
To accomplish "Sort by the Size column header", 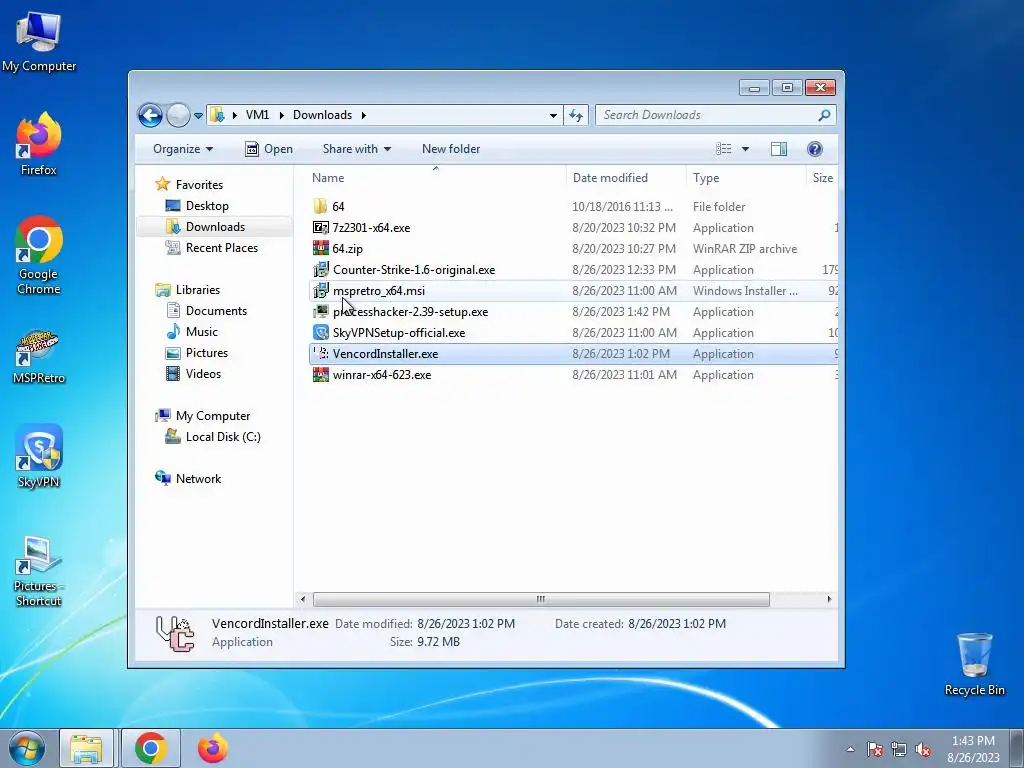I will 822,178.
